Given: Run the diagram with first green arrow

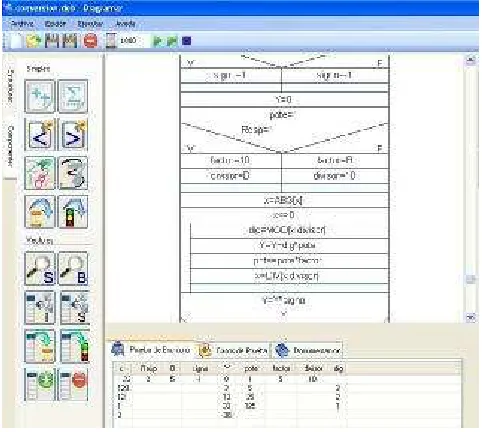Looking at the screenshot, I should [x=157, y=41].
